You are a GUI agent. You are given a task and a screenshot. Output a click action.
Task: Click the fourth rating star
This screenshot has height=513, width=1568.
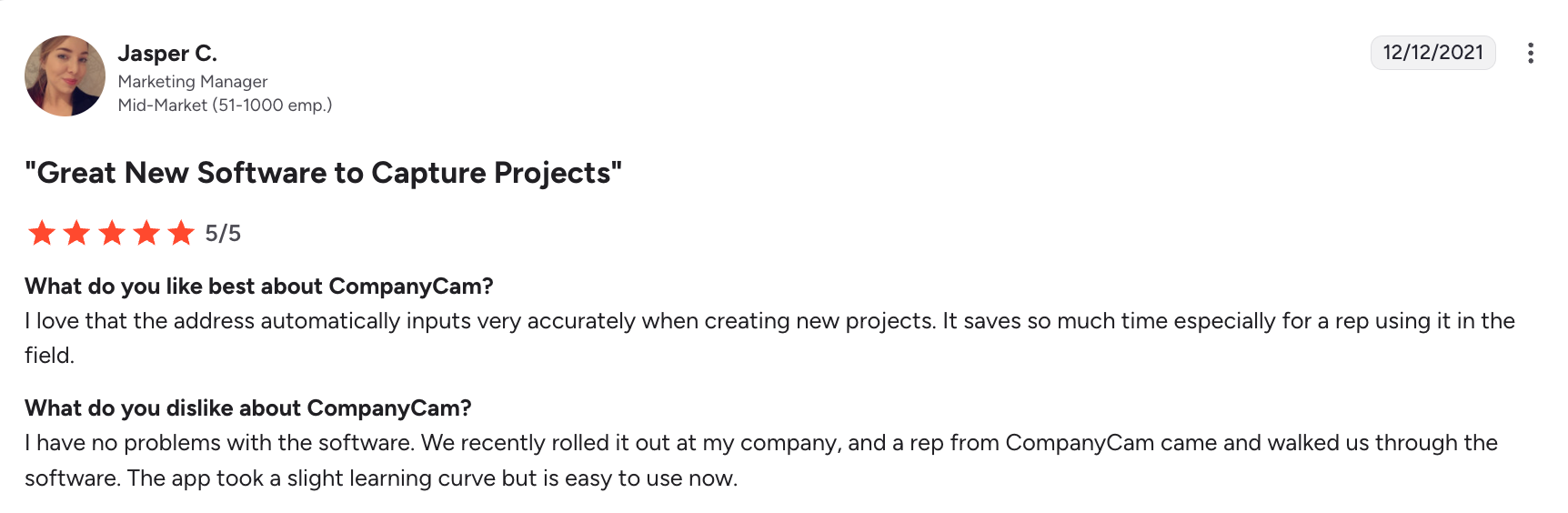click(x=146, y=234)
